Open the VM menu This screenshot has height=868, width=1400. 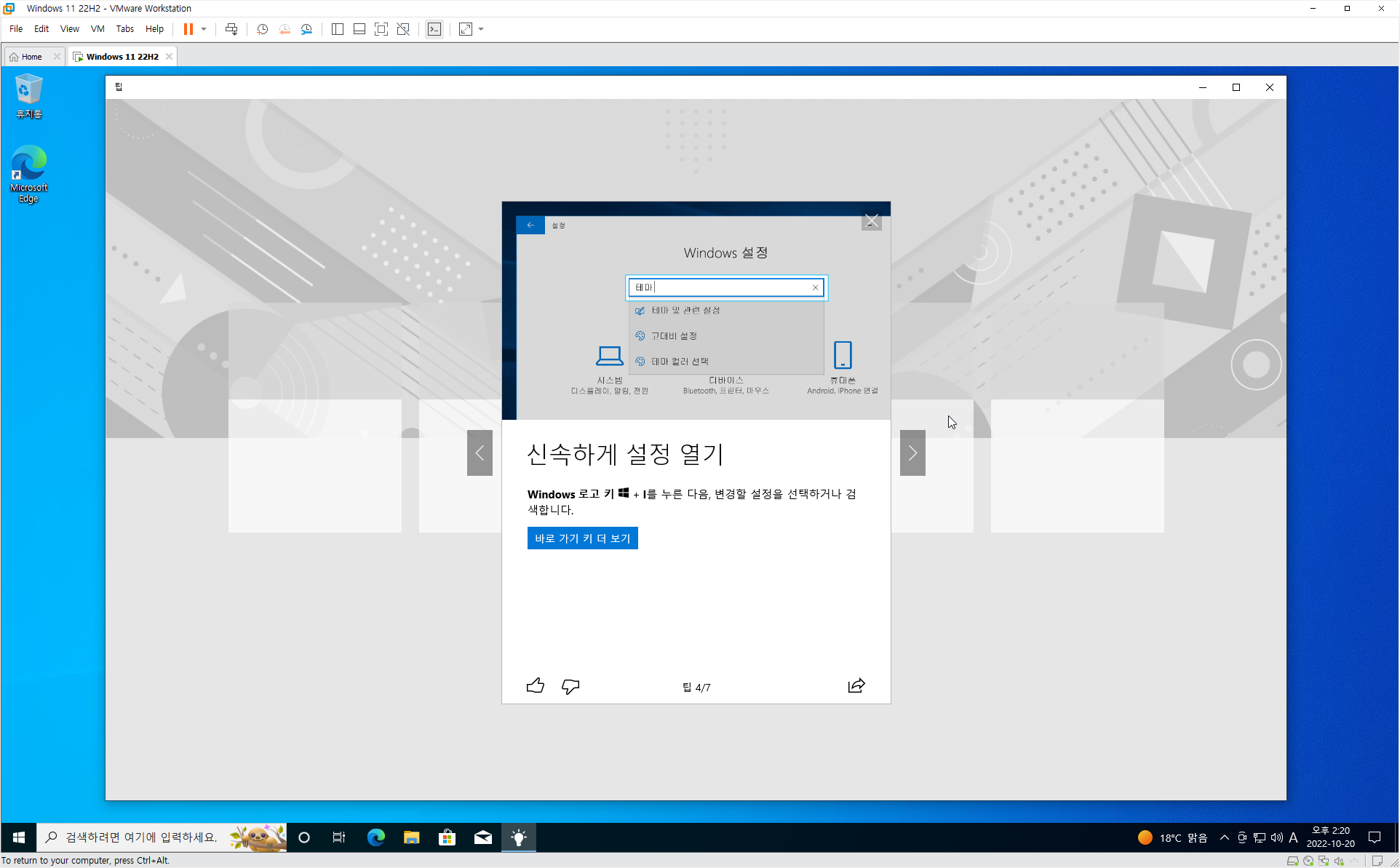click(x=97, y=29)
